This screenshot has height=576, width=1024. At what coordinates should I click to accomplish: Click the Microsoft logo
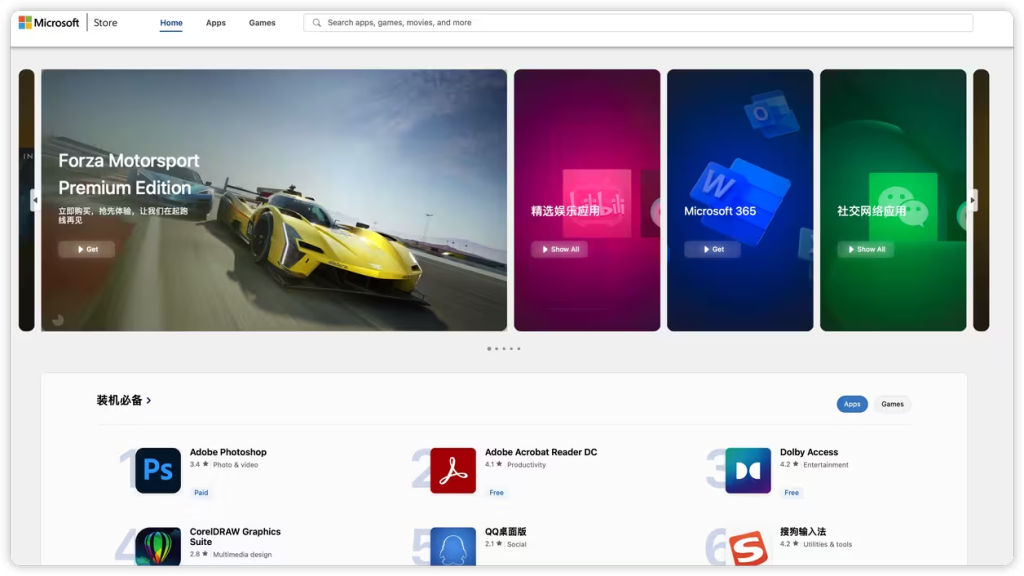coord(49,23)
